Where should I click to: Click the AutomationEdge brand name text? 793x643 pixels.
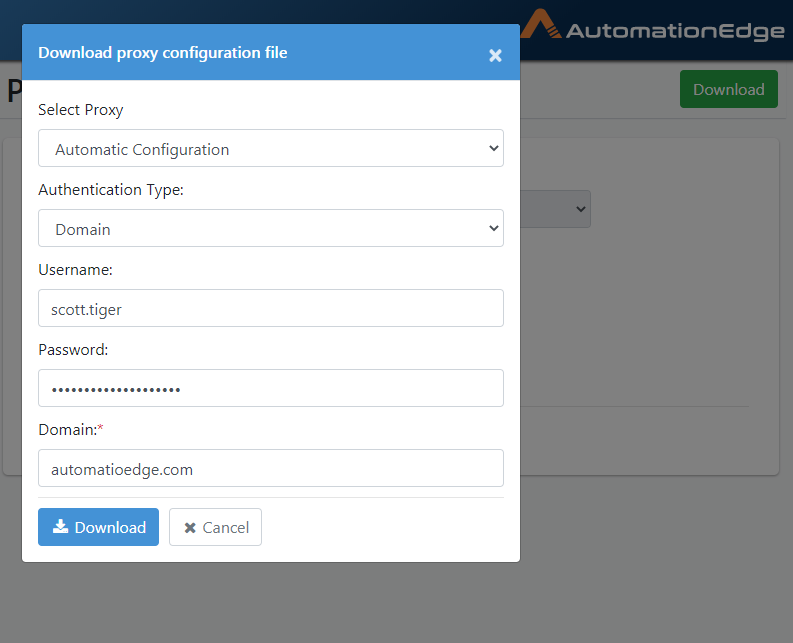pyautogui.click(x=675, y=31)
